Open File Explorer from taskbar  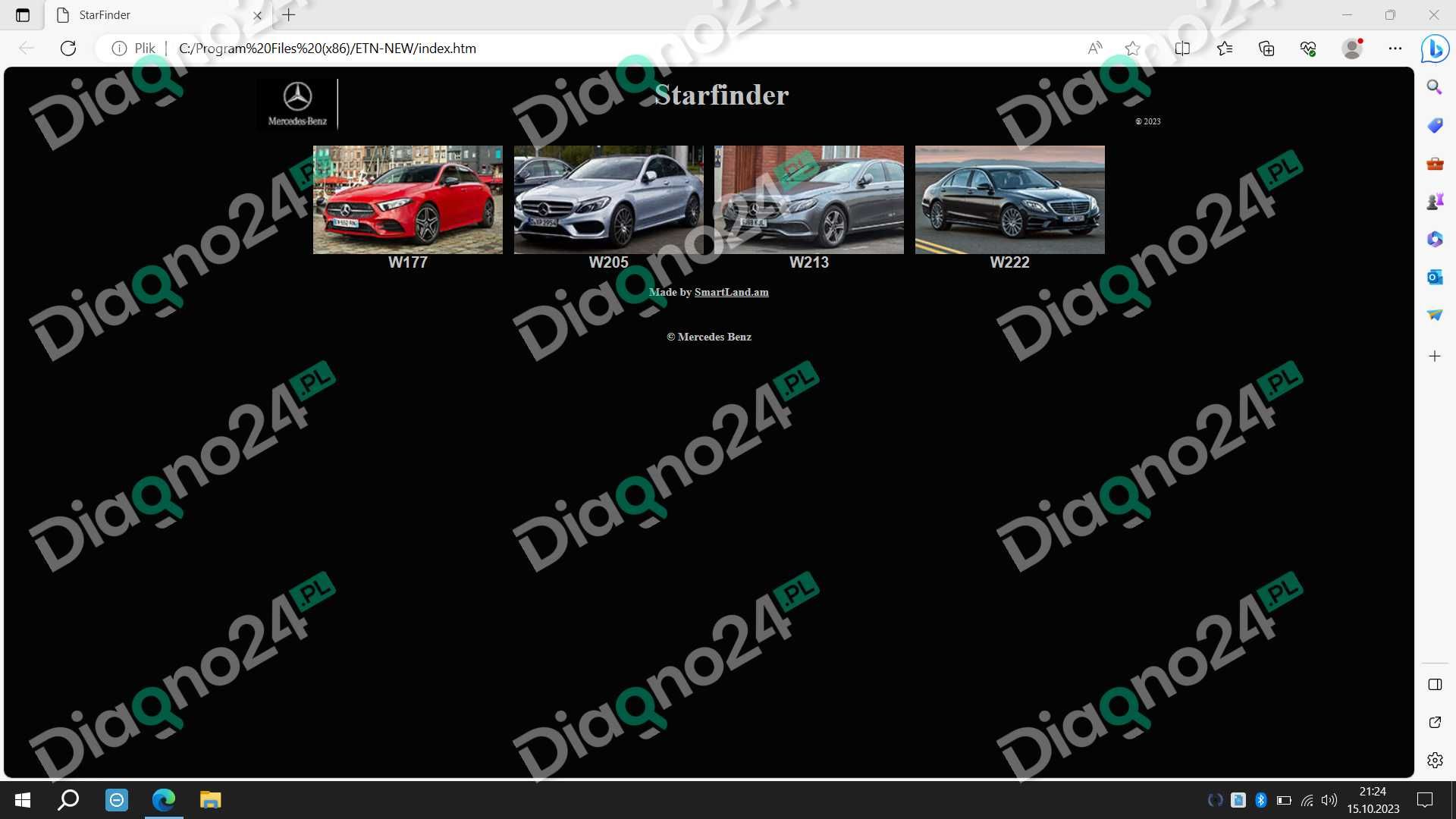click(210, 800)
